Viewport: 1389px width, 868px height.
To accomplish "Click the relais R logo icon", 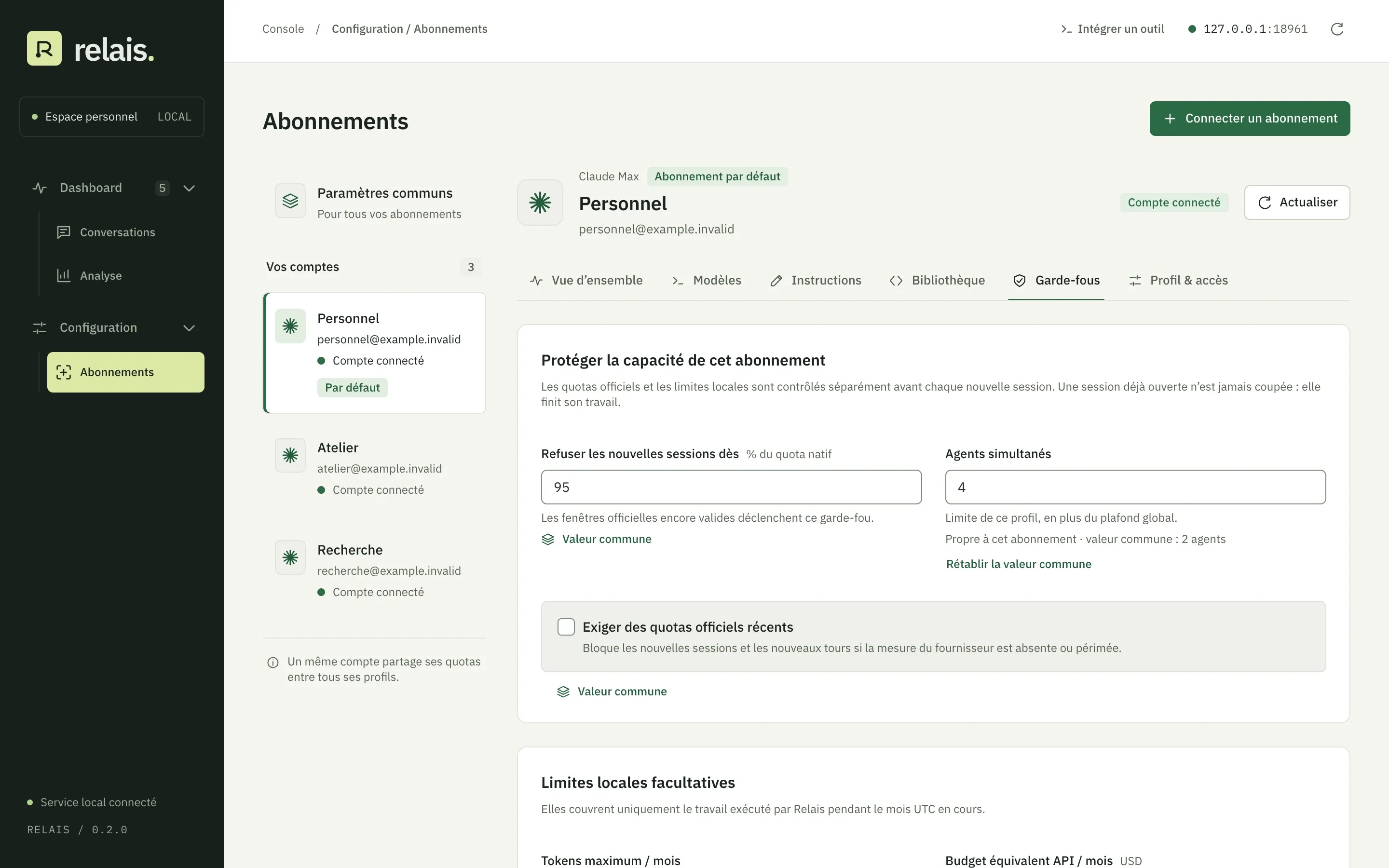I will click(x=44, y=48).
